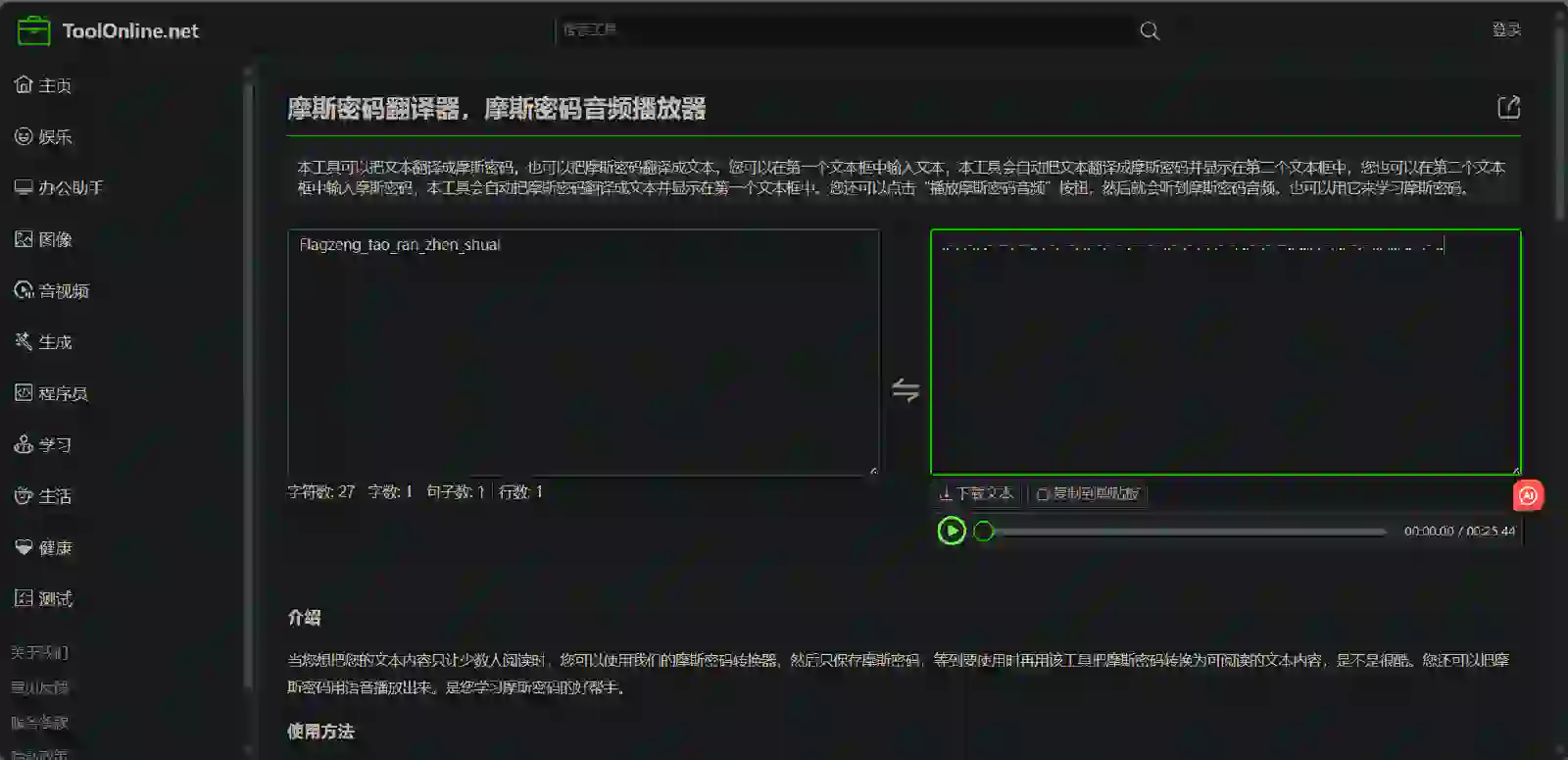
Task: Click the swap arrows between text boxes
Action: point(905,390)
